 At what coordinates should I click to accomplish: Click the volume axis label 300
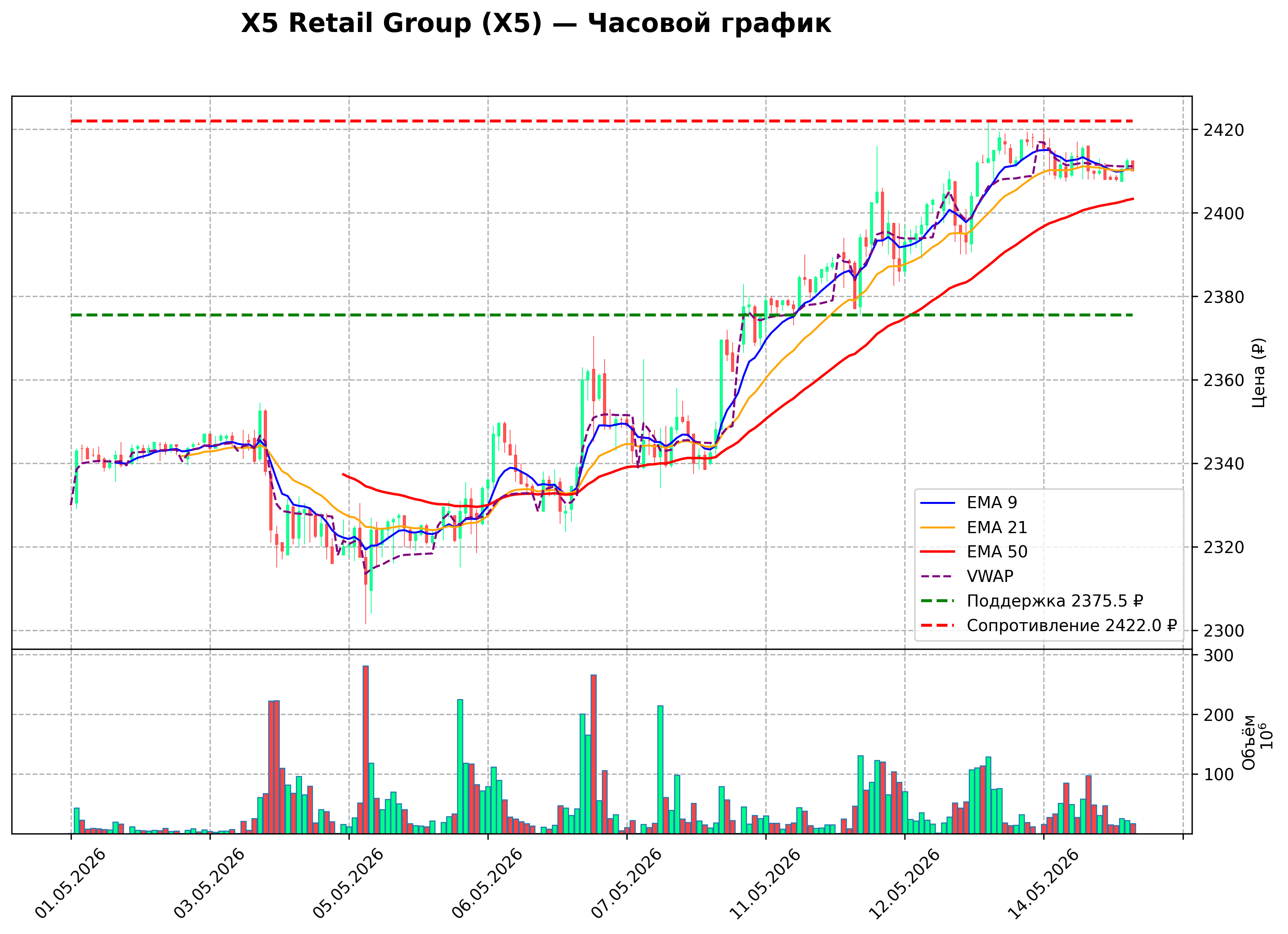click(x=1219, y=656)
